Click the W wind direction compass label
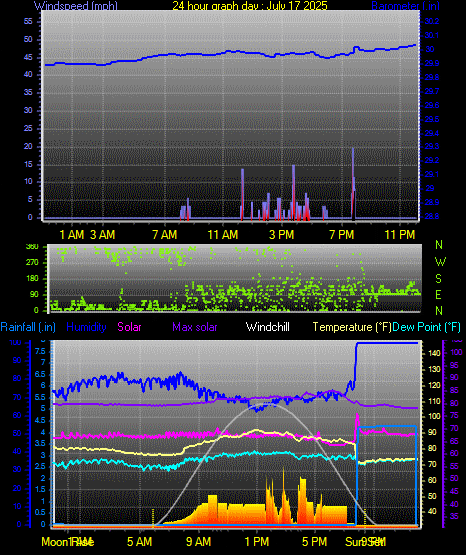 440,262
